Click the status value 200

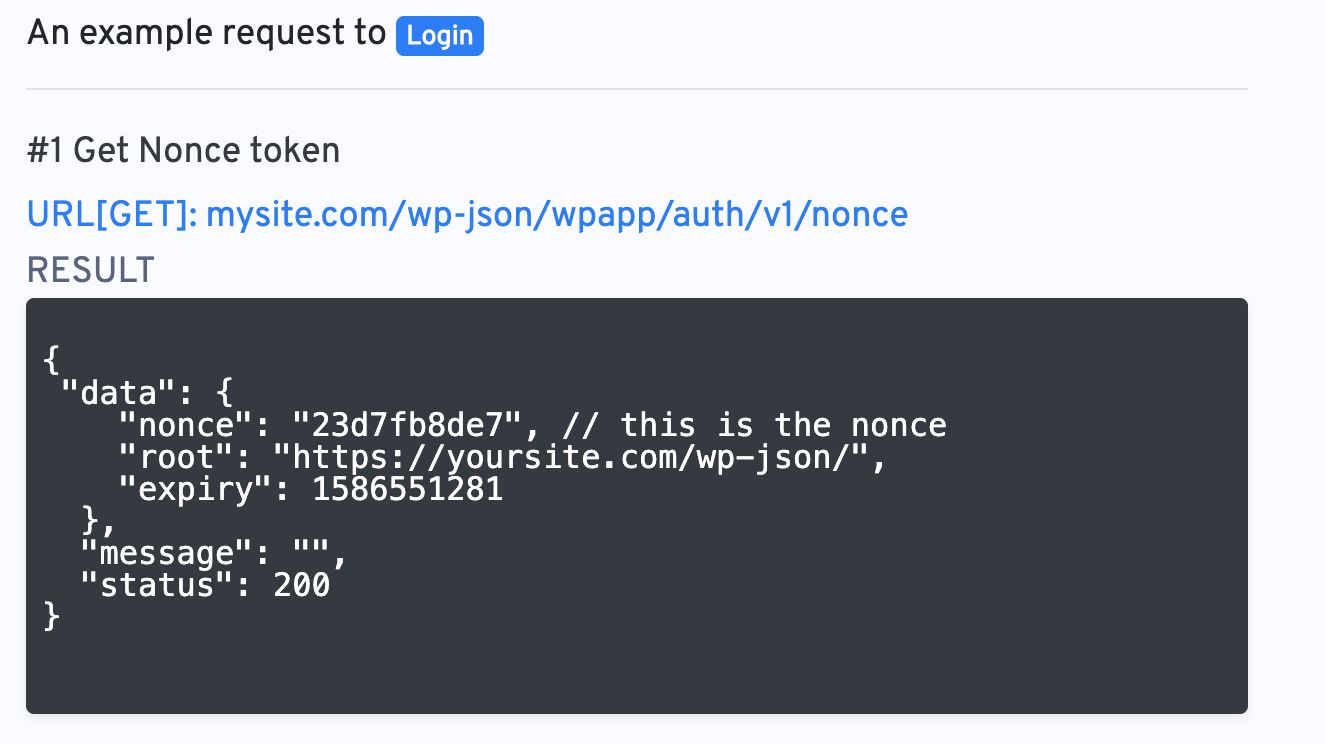click(301, 585)
